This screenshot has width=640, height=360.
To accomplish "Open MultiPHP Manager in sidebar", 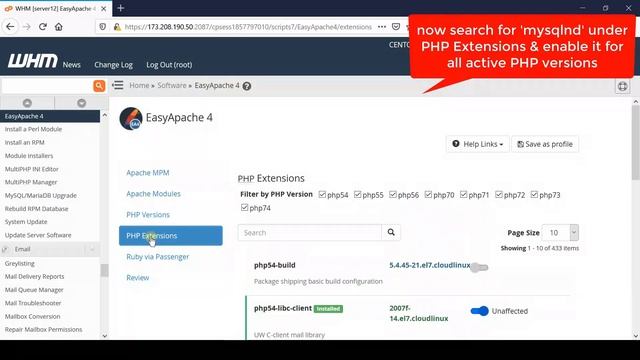I will click(x=31, y=182).
